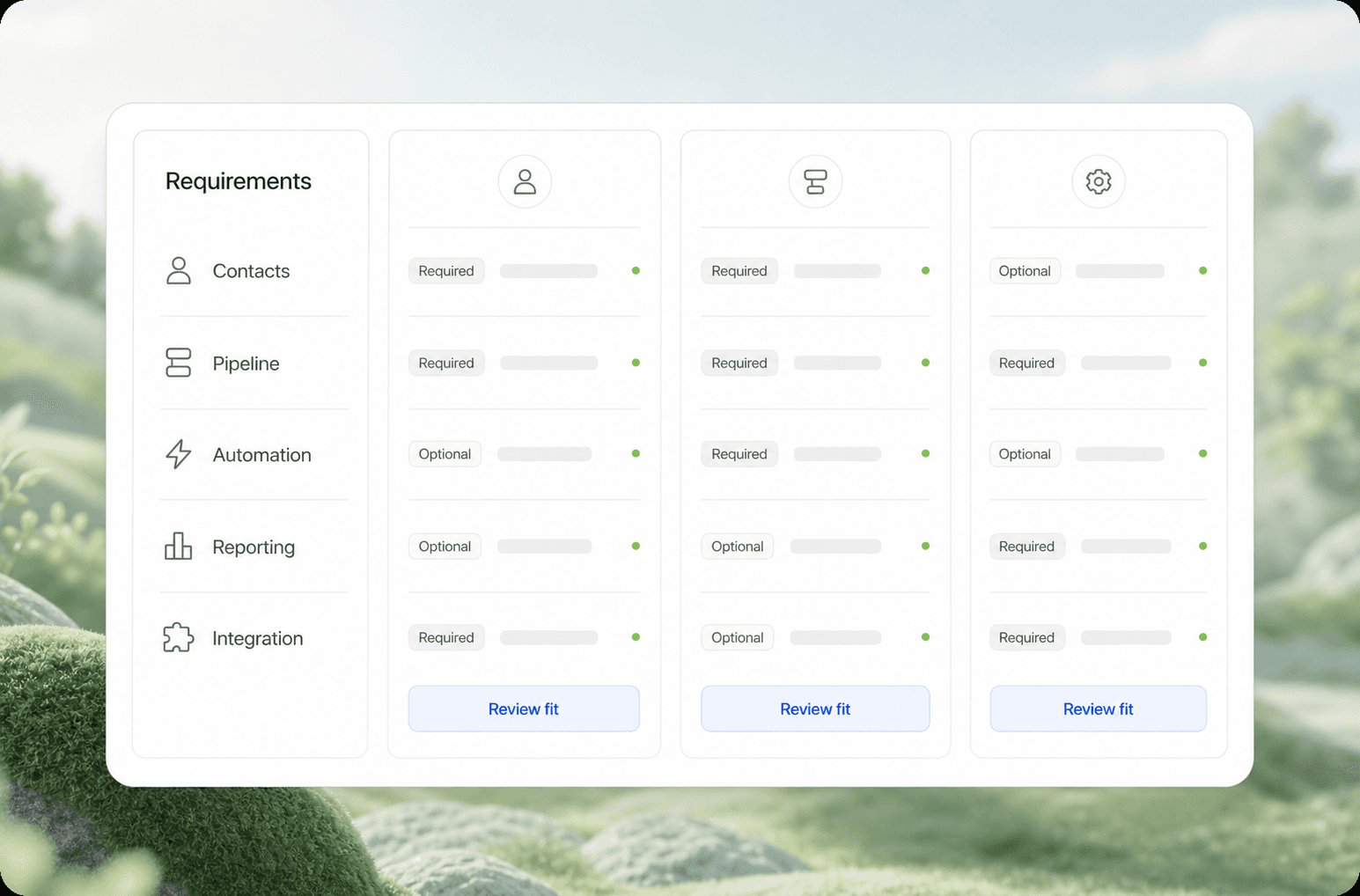
Task: Select the Automation requirement label
Action: [261, 455]
